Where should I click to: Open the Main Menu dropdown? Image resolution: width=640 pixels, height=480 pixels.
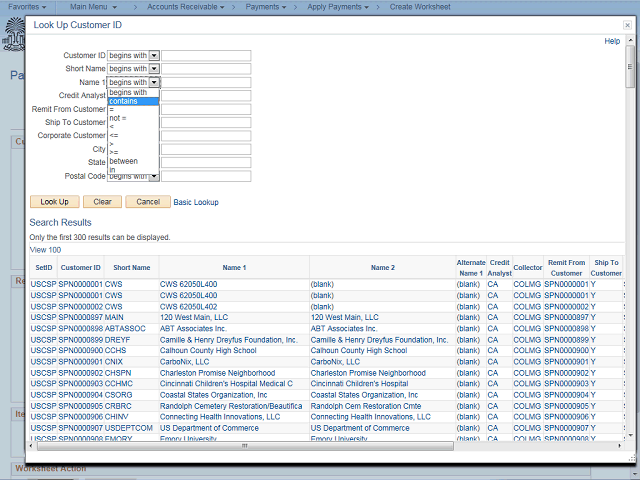93,7
